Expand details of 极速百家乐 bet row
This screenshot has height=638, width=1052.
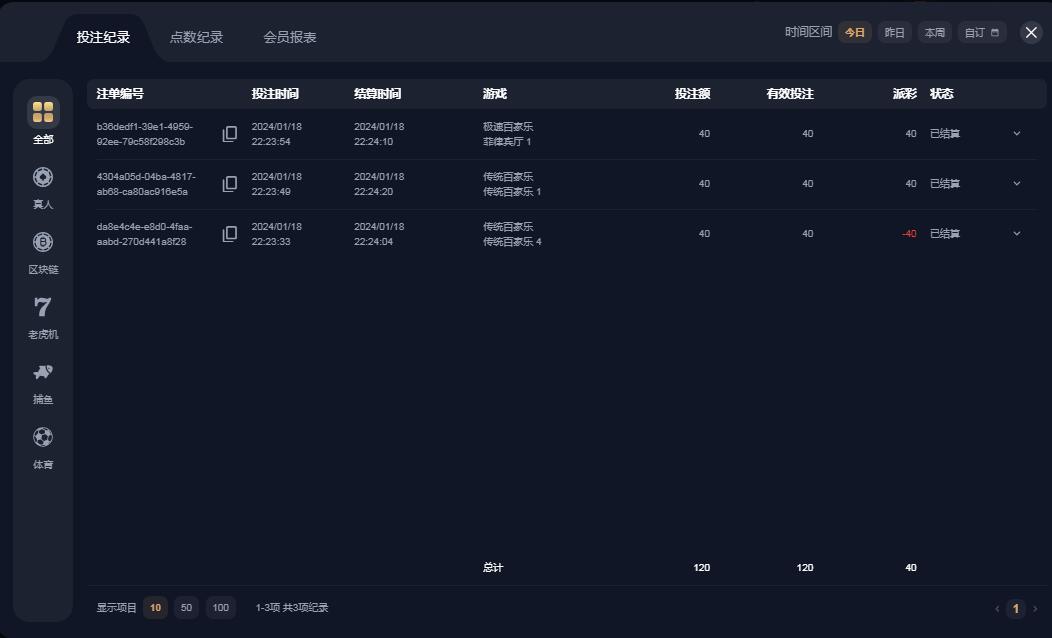click(x=1016, y=134)
